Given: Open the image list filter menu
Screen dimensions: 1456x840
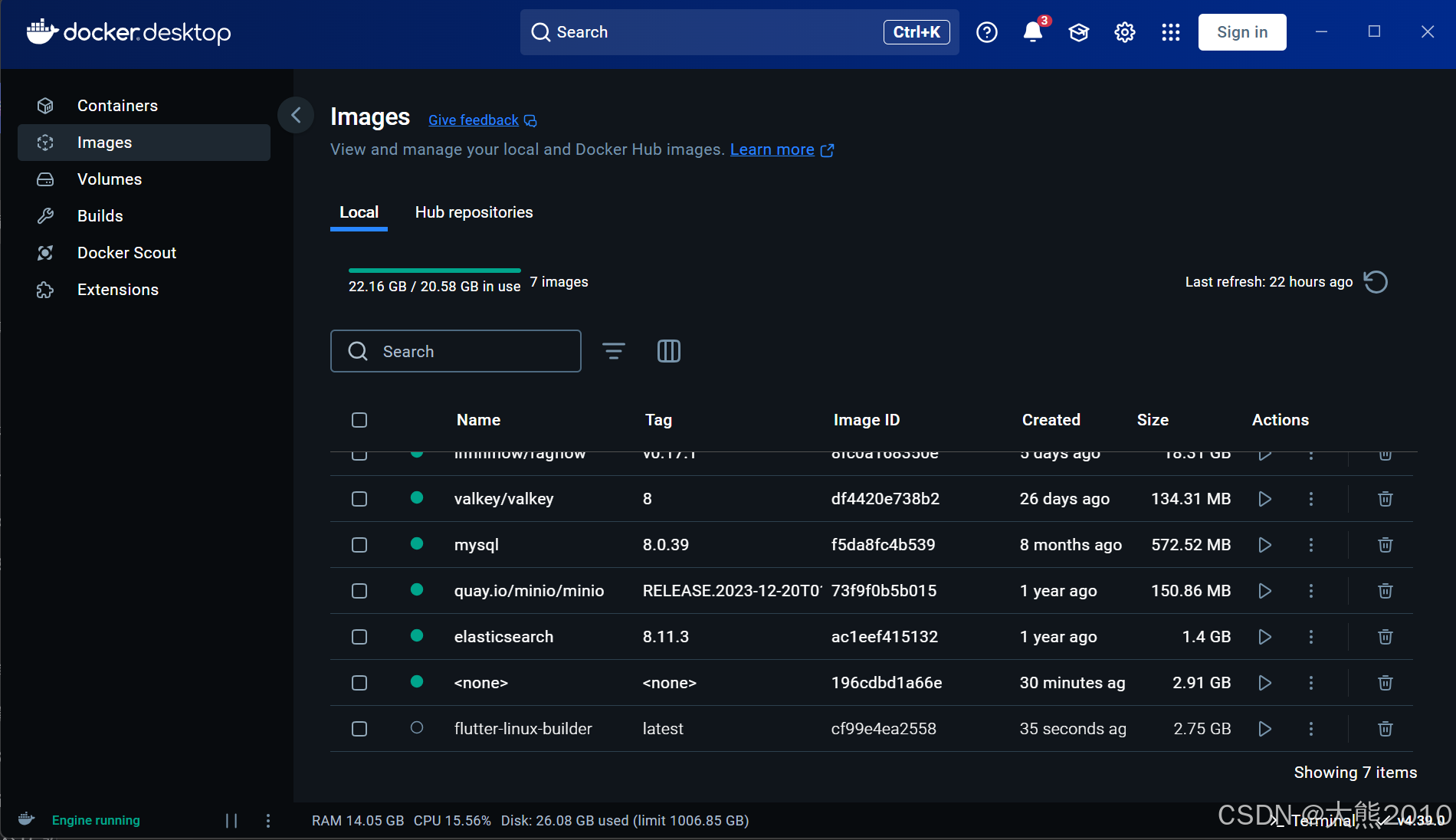Looking at the screenshot, I should pyautogui.click(x=613, y=351).
